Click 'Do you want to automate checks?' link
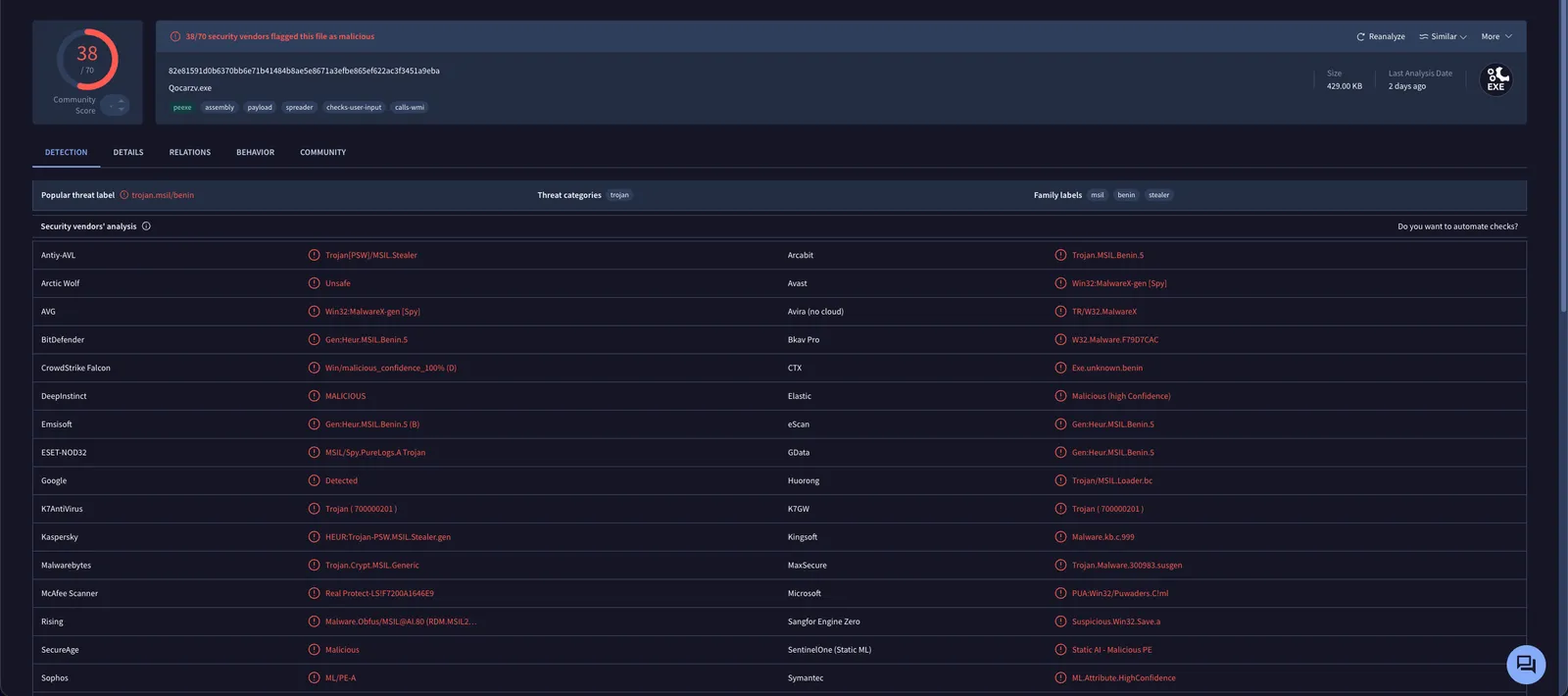This screenshot has height=696, width=1568. 1457,226
